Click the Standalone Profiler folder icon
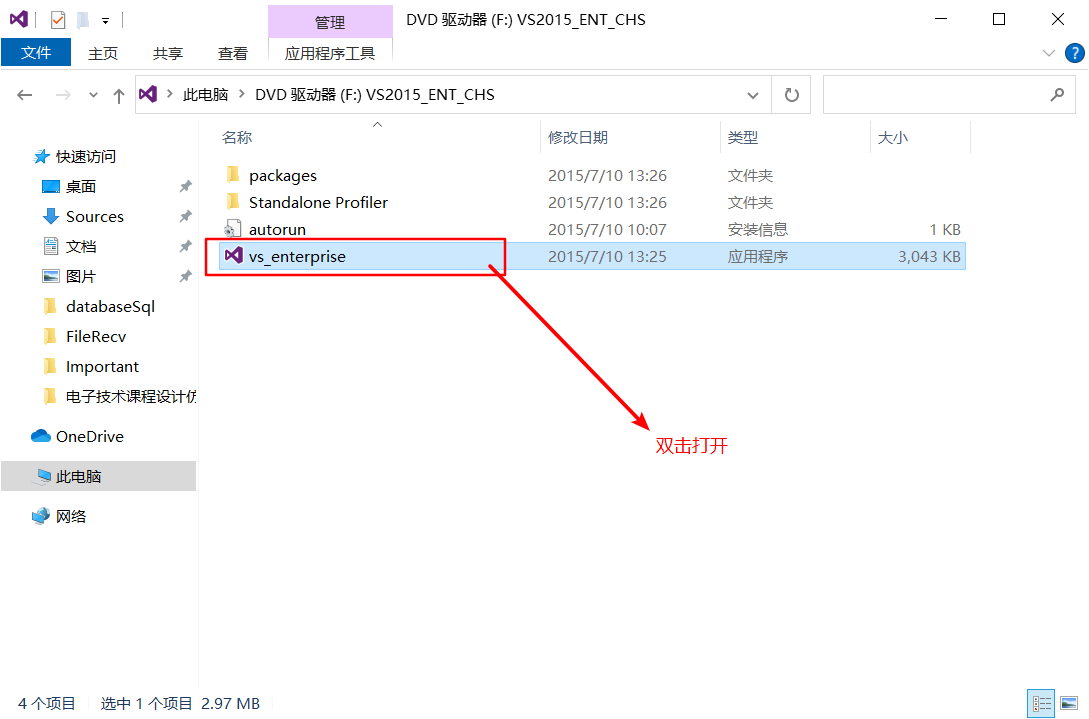 click(233, 201)
